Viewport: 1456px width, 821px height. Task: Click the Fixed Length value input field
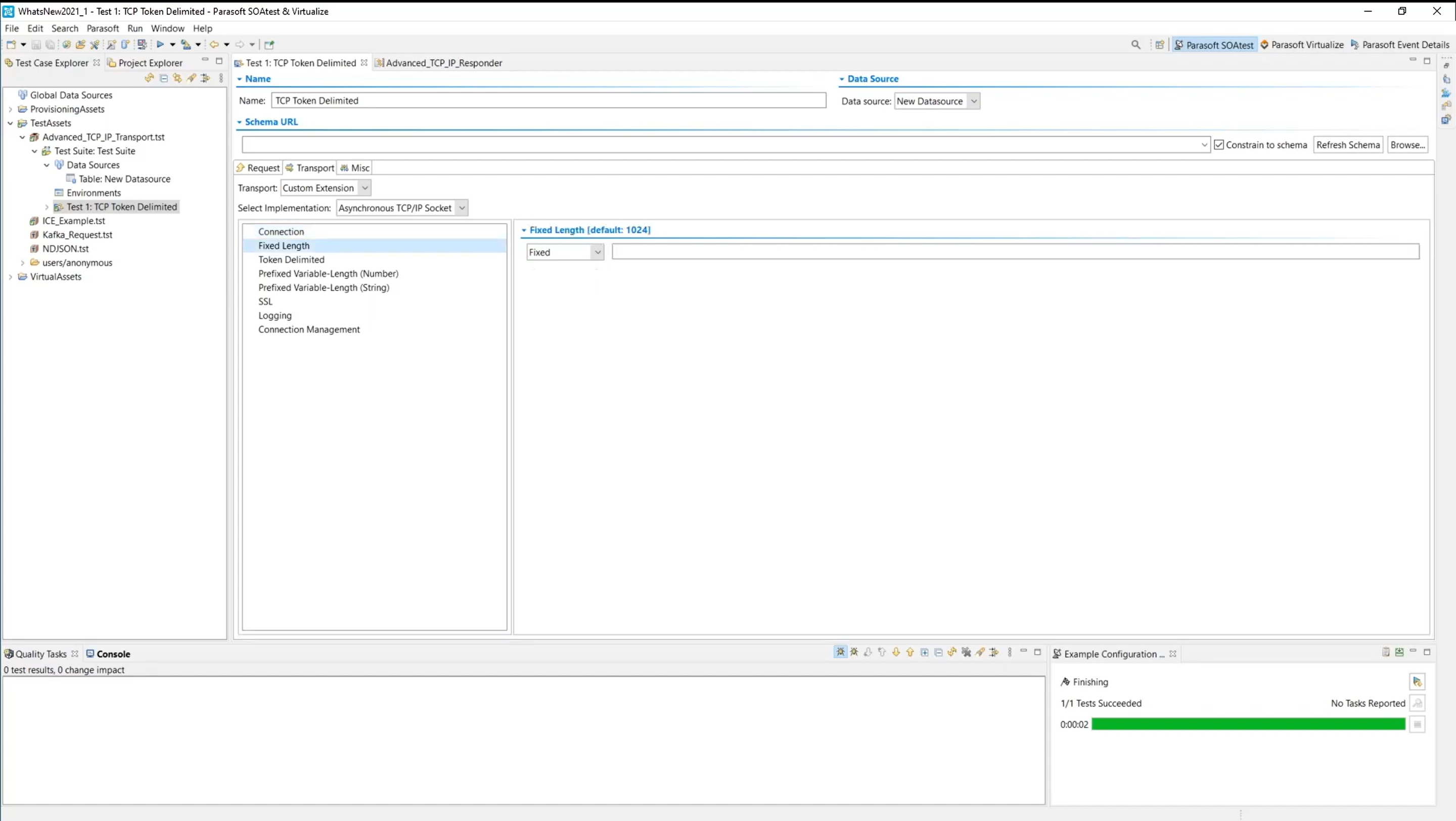pyautogui.click(x=1015, y=251)
